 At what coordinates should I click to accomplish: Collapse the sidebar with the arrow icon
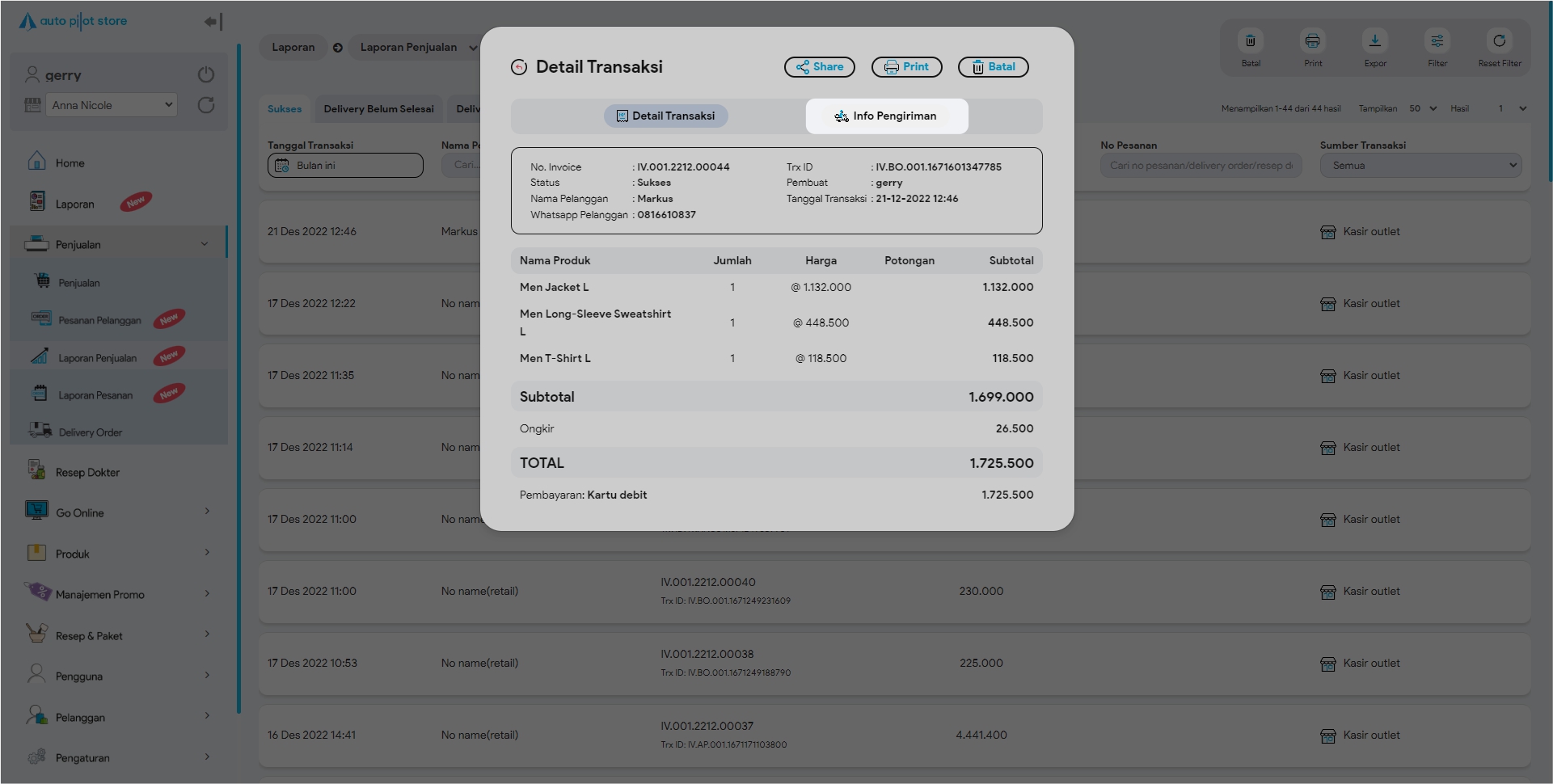213,22
